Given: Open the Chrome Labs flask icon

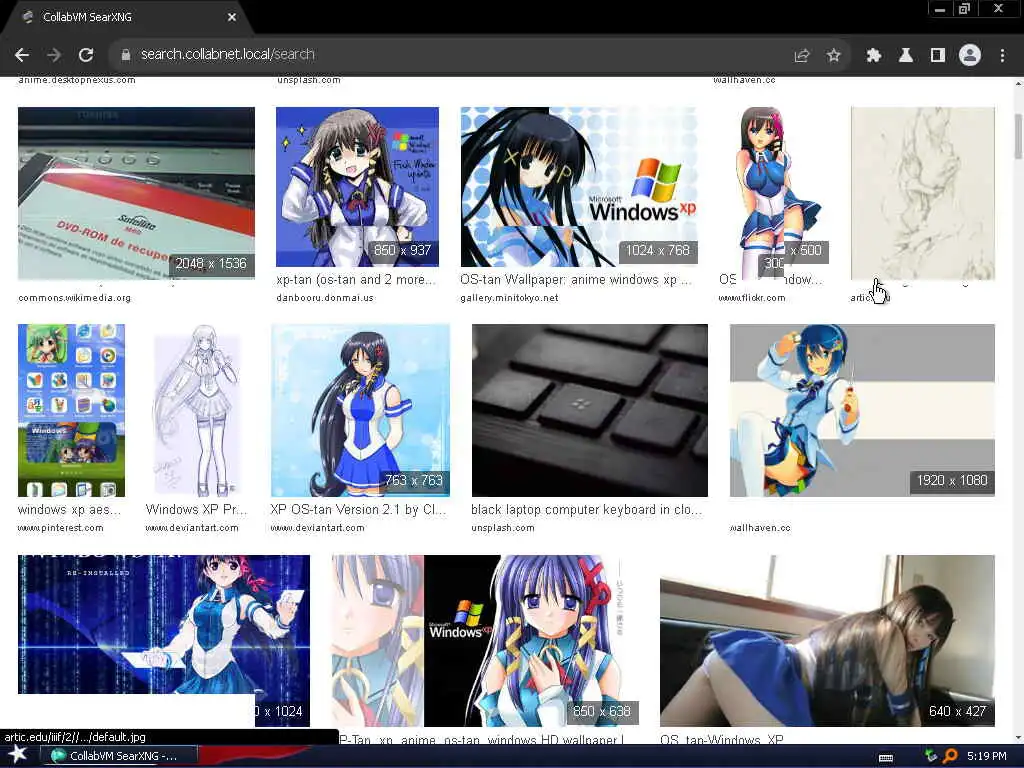Looking at the screenshot, I should click(906, 56).
